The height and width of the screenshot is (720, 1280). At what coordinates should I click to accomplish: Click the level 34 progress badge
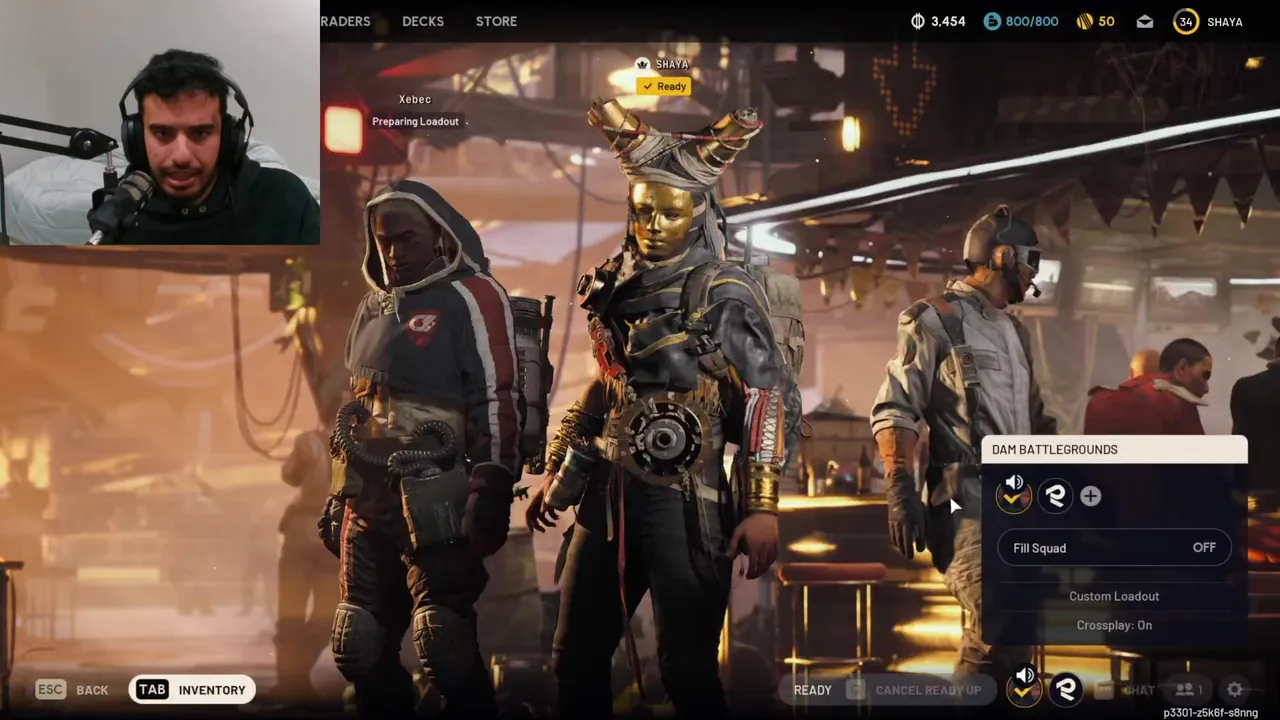1186,21
